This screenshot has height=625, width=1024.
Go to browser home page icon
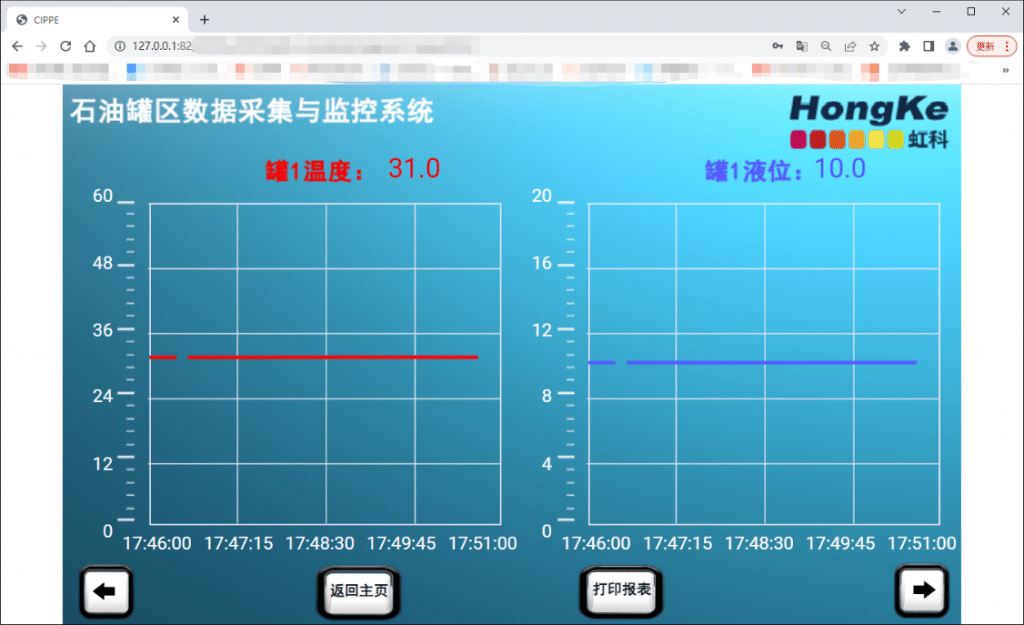(x=89, y=46)
